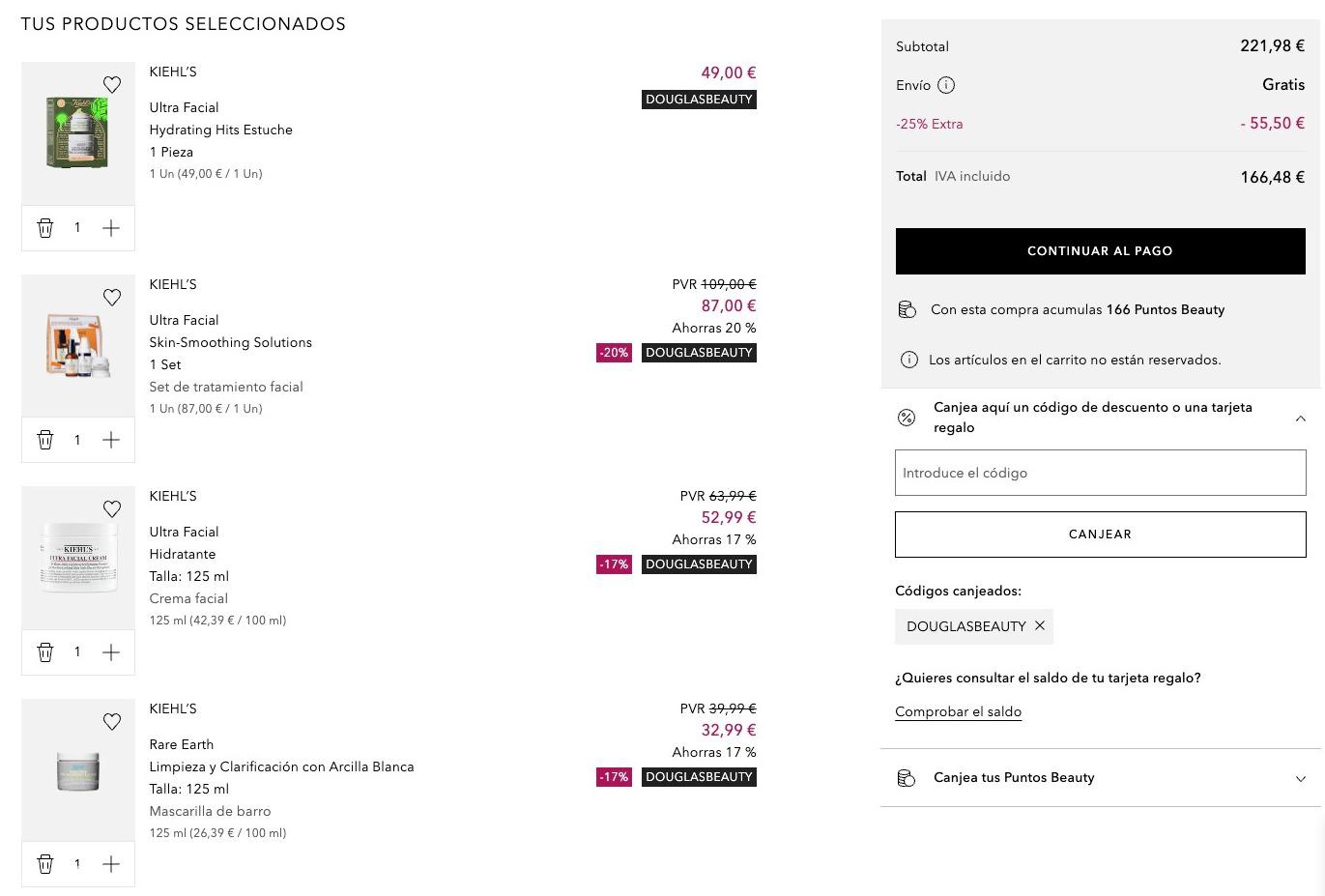Toggle wishlist heart on Rare Earth mask
The image size is (1325, 896).
pos(112,722)
